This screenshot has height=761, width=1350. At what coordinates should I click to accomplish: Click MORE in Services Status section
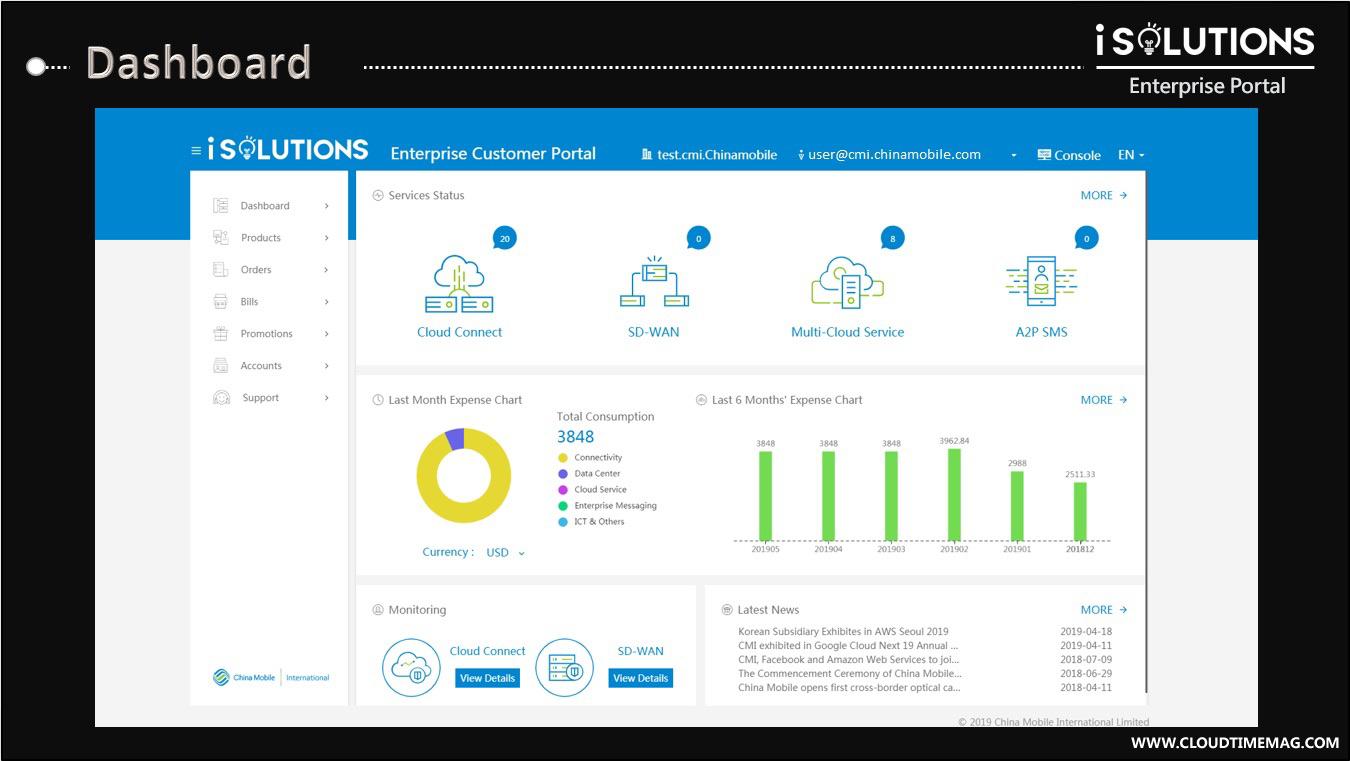point(1104,195)
